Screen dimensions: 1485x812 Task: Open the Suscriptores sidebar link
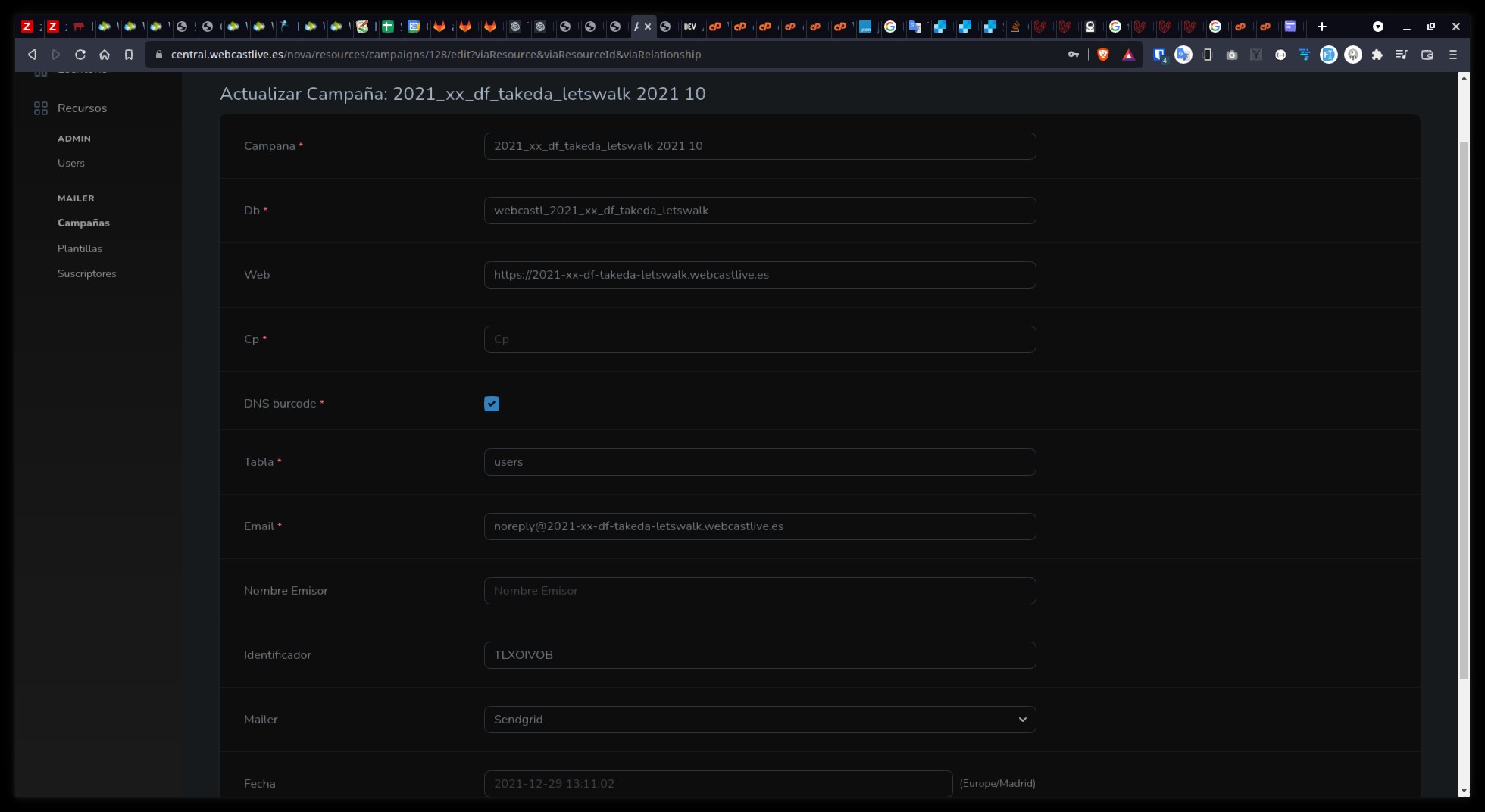point(86,273)
